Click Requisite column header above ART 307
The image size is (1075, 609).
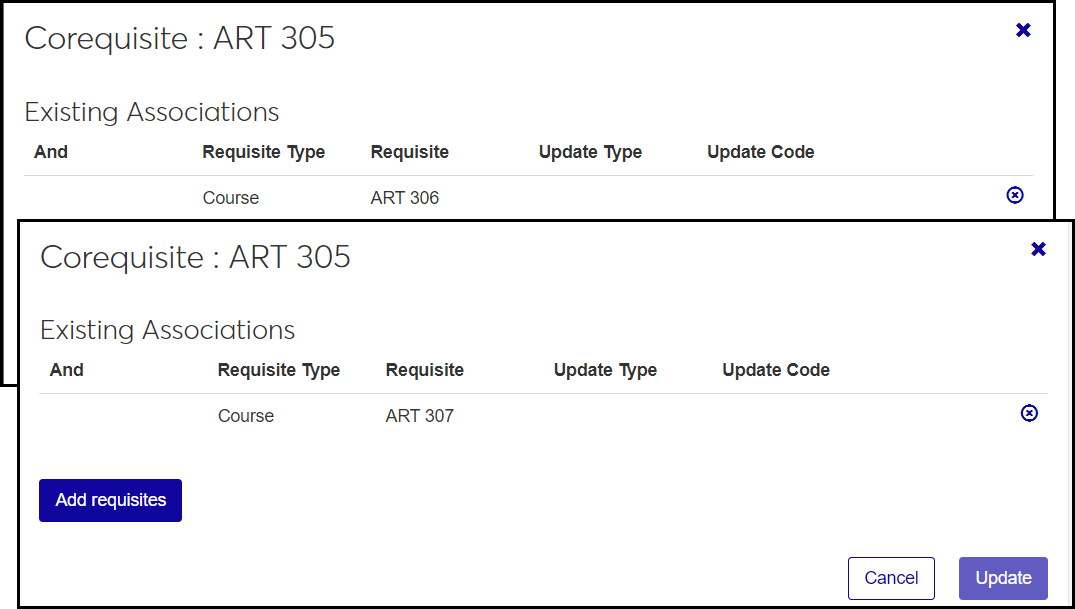tap(425, 370)
